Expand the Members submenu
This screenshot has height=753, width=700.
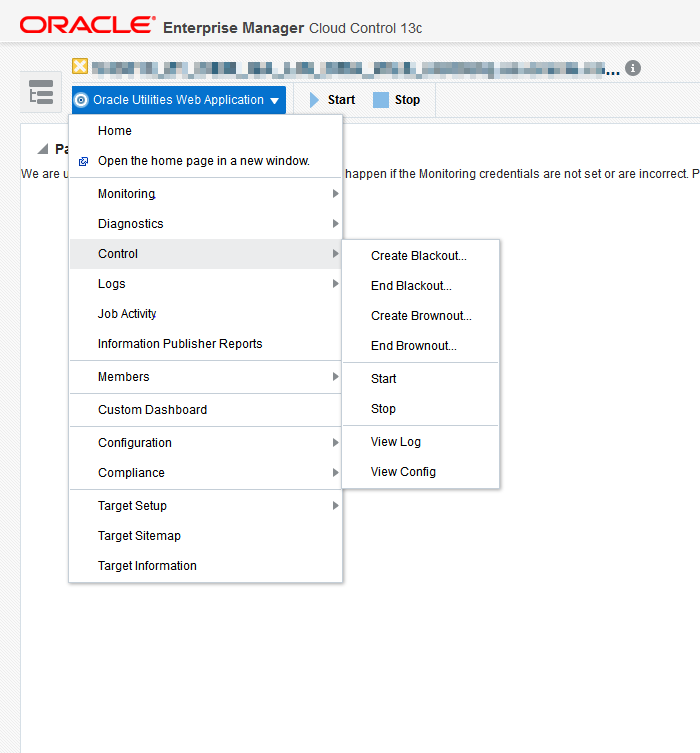[x=205, y=377]
